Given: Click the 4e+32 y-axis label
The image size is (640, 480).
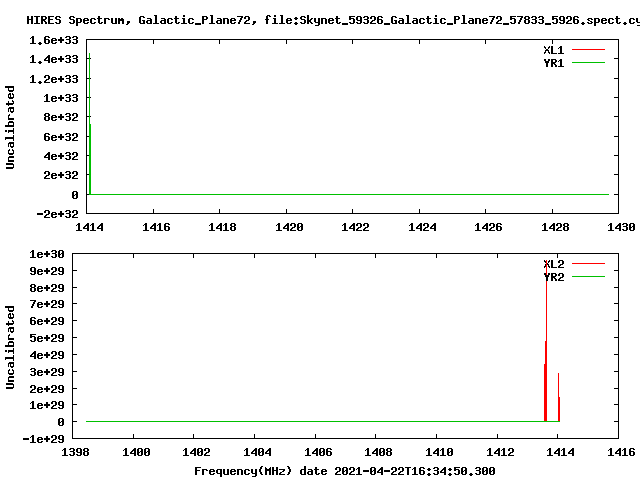Looking at the screenshot, I should pos(60,156).
